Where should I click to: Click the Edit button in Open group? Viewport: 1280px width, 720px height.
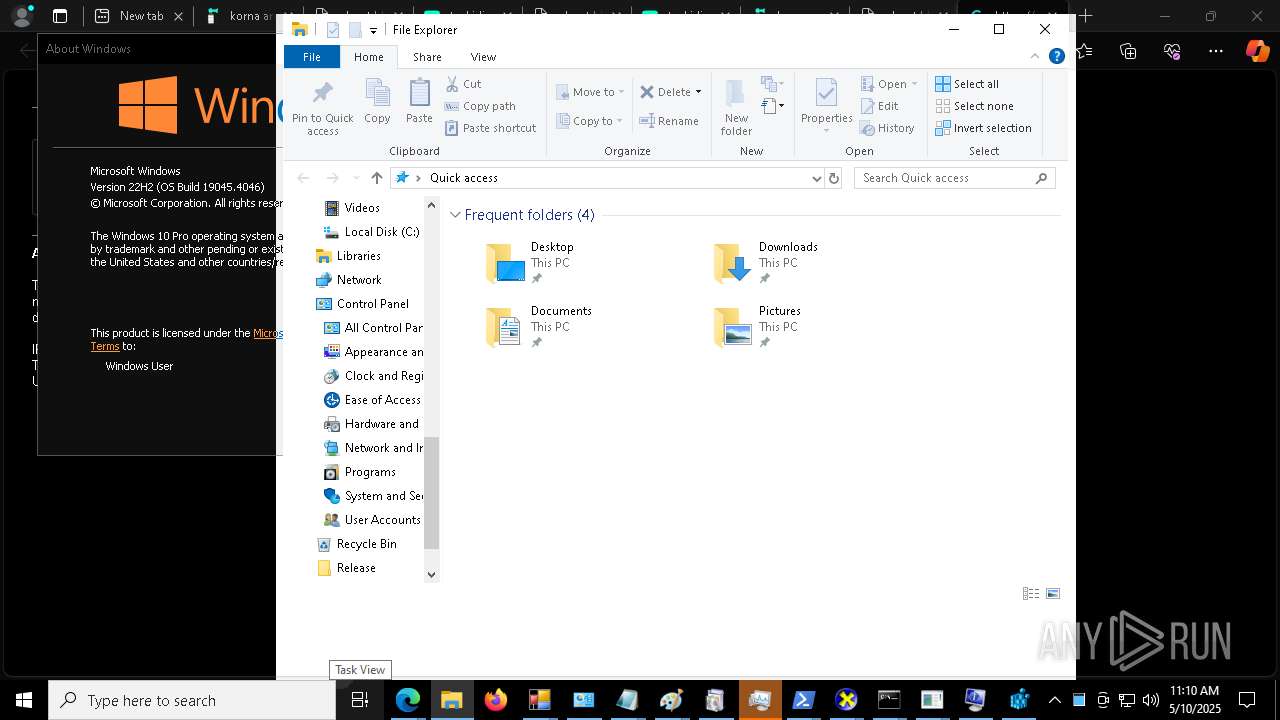[x=879, y=106]
